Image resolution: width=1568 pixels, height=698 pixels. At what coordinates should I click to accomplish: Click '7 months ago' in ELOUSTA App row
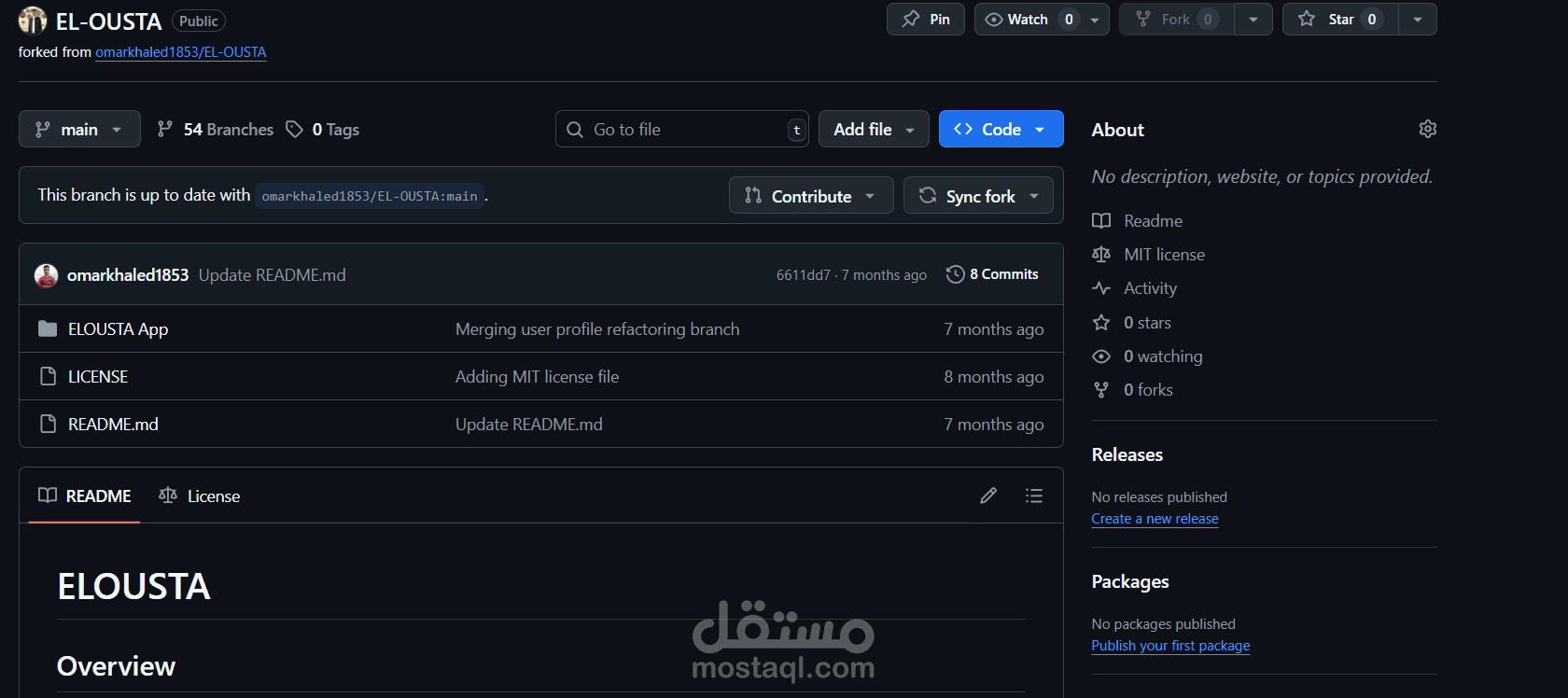(x=994, y=328)
